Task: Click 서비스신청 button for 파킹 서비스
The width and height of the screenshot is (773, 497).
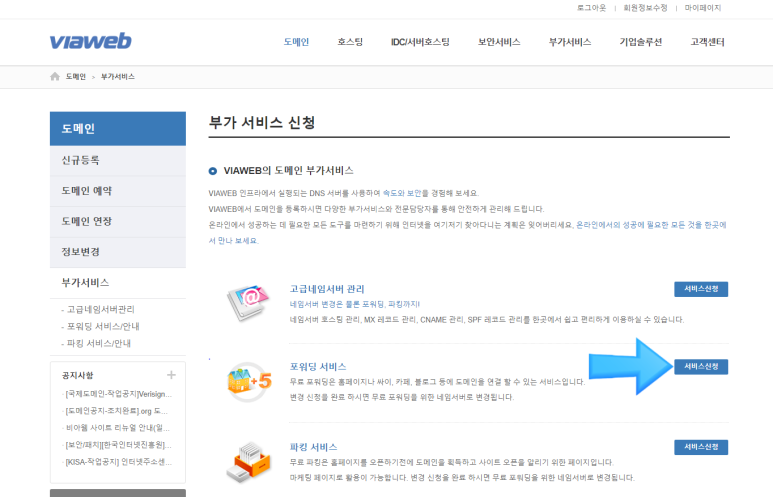Action: click(701, 447)
